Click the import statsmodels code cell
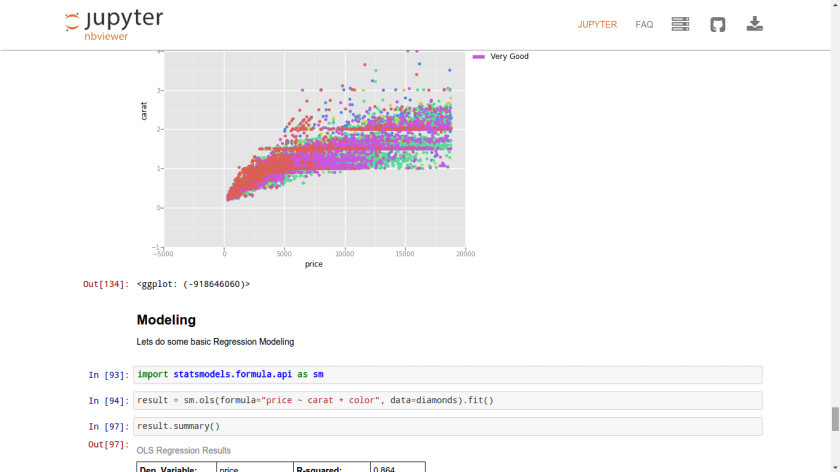This screenshot has width=840, height=472. point(447,375)
